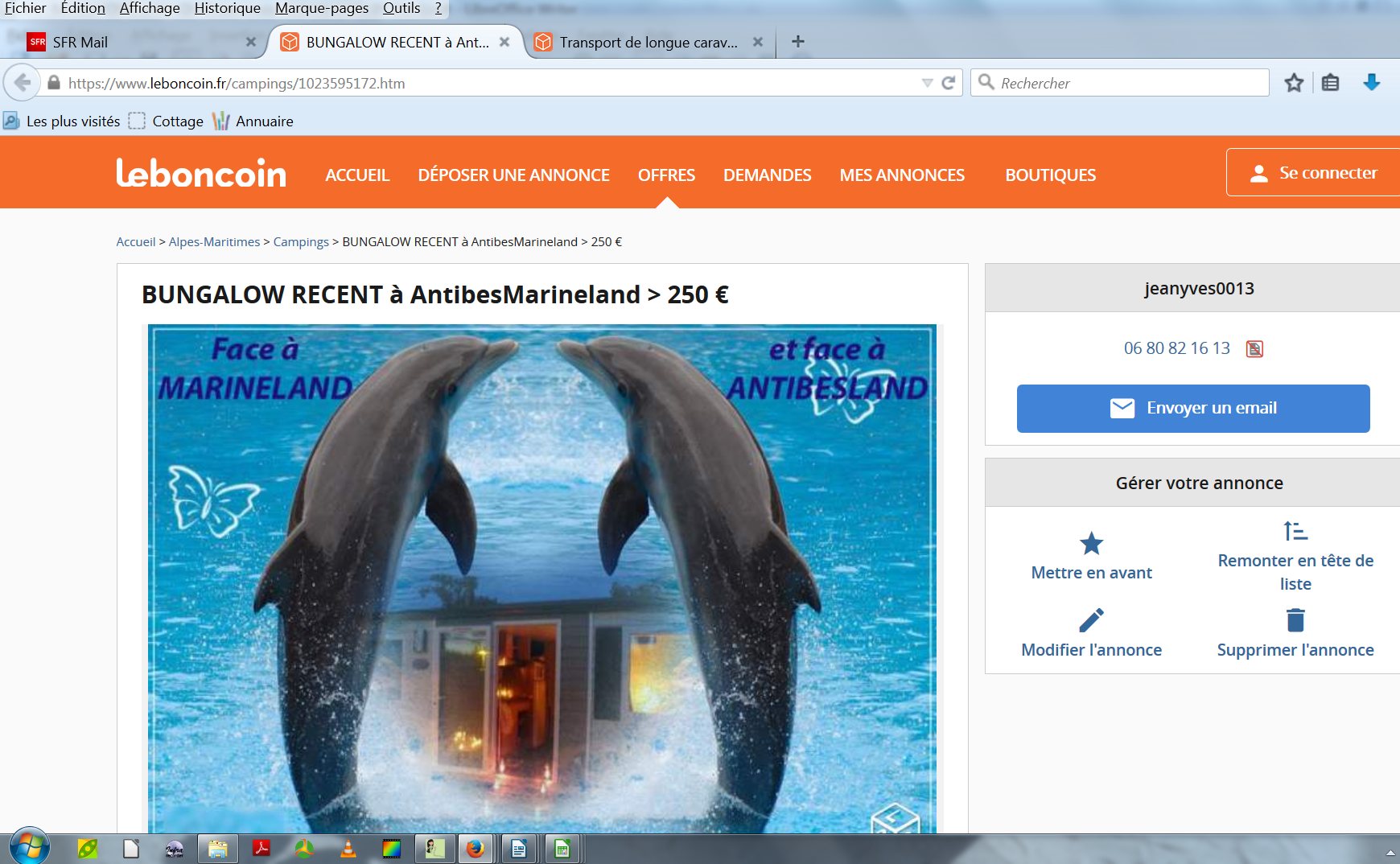Screen dimensions: 1400x864
Task: Click the Supprimer l'annonce trash icon
Action: pos(1295,620)
